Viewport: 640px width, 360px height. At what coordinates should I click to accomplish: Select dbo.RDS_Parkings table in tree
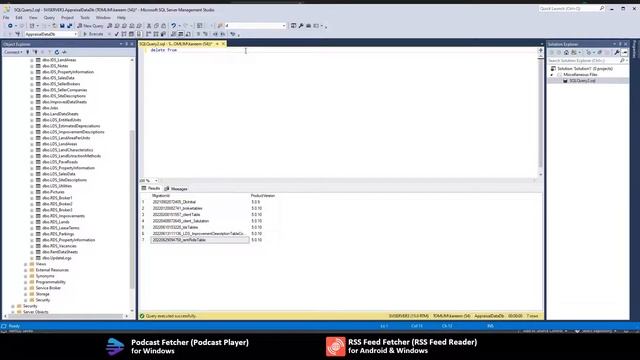click(x=58, y=234)
